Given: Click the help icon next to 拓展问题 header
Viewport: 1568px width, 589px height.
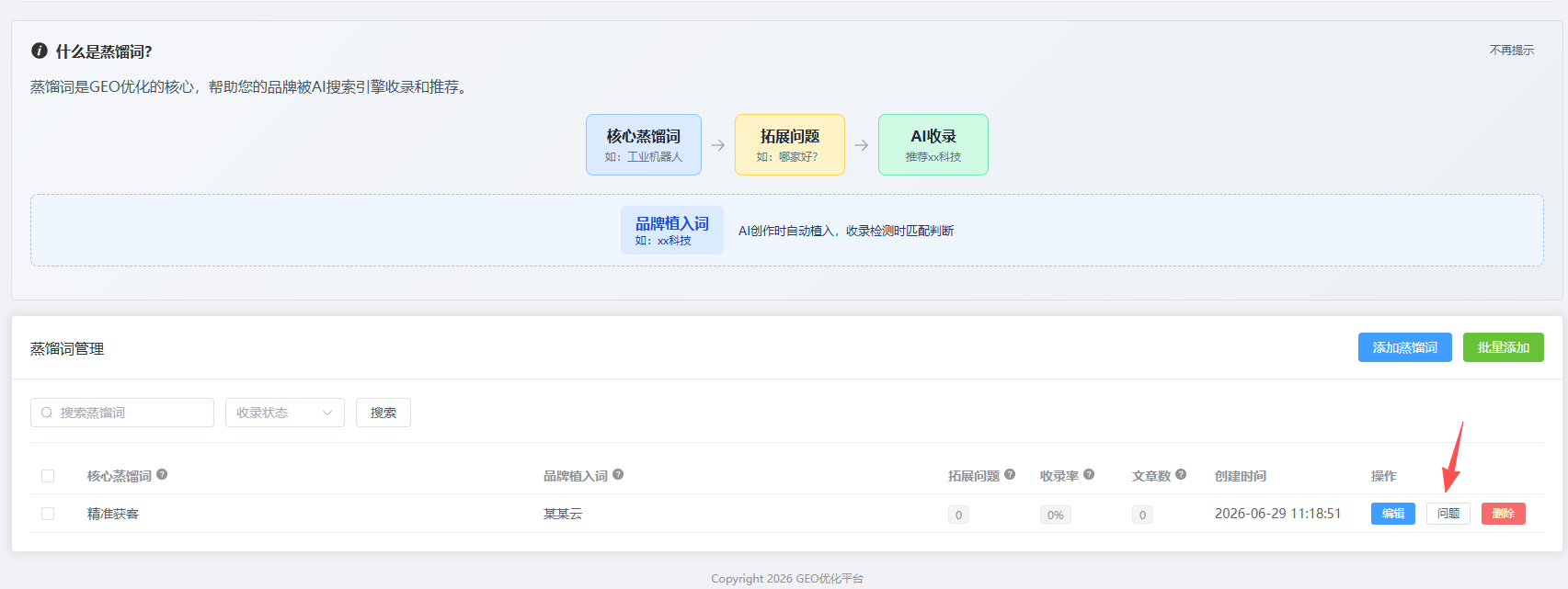Looking at the screenshot, I should coord(1010,474).
